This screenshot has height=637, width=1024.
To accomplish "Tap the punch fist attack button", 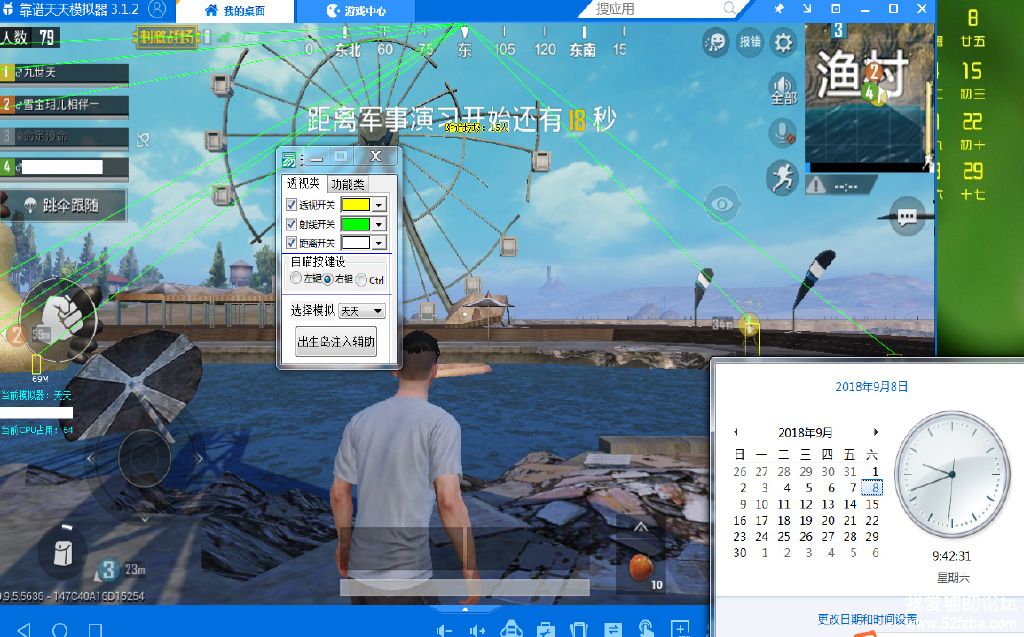I will pos(61,319).
